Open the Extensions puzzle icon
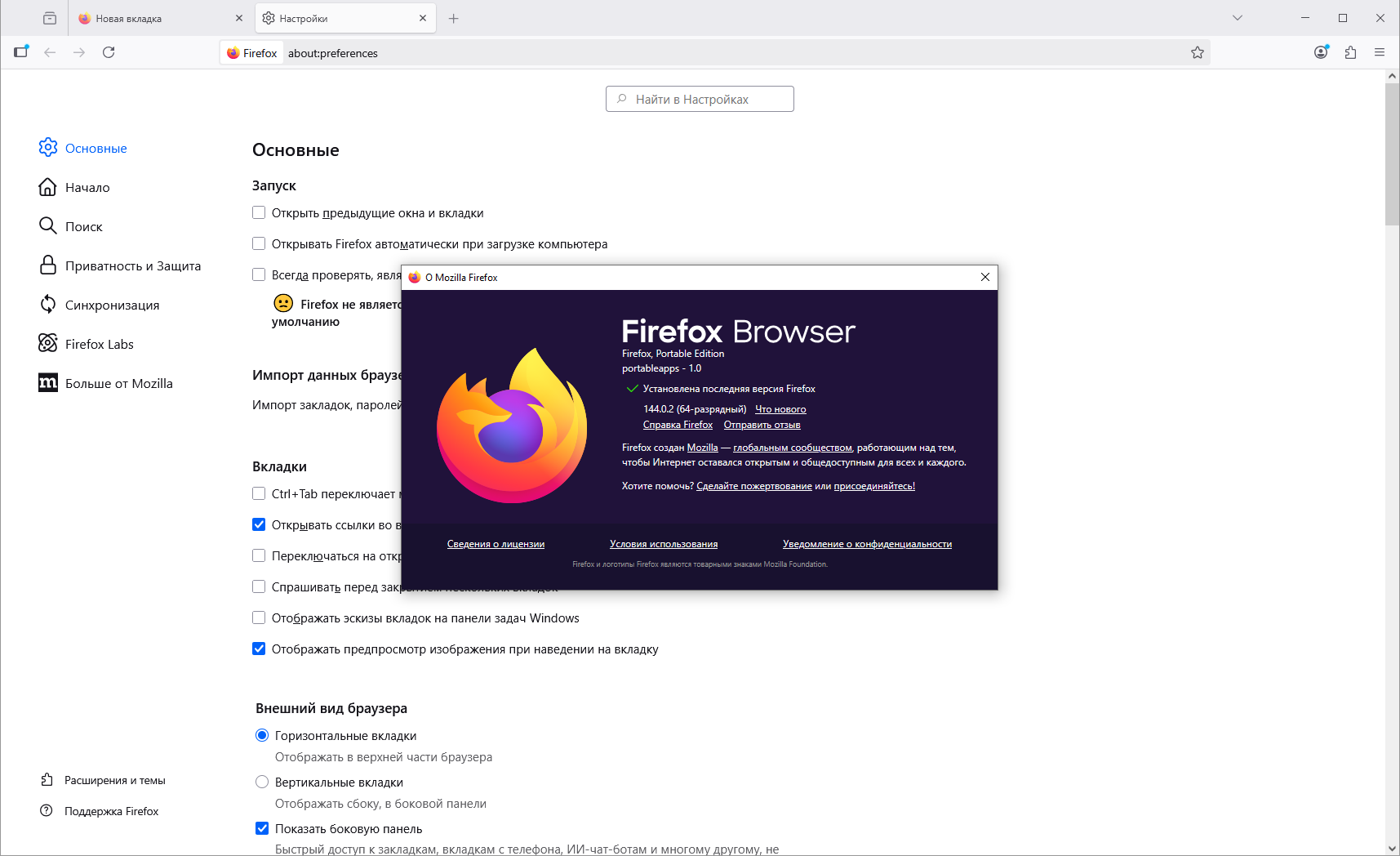1400x856 pixels. pyautogui.click(x=1350, y=52)
